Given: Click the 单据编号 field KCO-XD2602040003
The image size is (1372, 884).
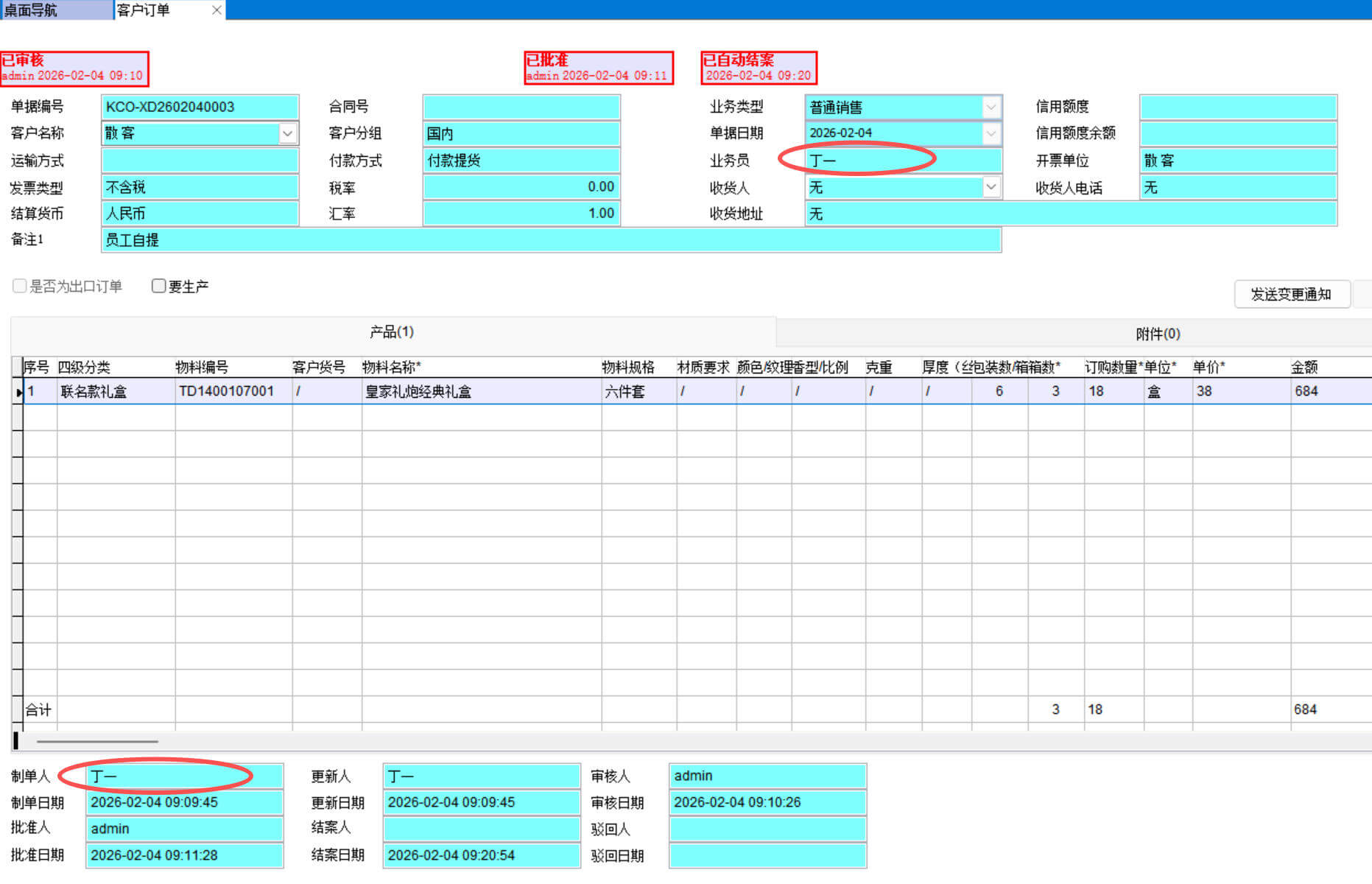Looking at the screenshot, I should click(x=200, y=107).
